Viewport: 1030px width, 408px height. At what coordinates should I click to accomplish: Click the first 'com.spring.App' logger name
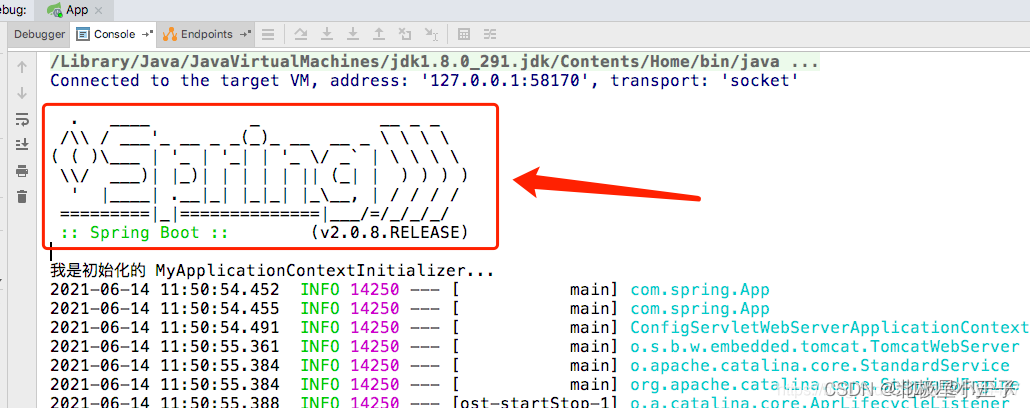[700, 290]
